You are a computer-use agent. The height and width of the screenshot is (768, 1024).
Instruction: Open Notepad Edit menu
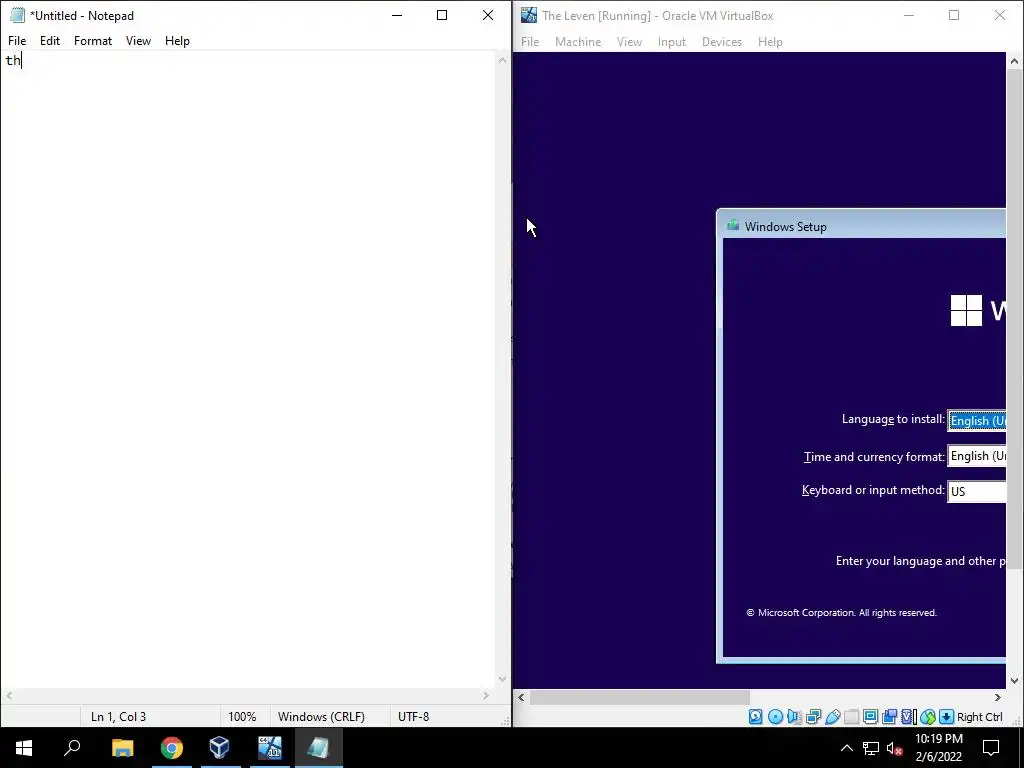(50, 40)
